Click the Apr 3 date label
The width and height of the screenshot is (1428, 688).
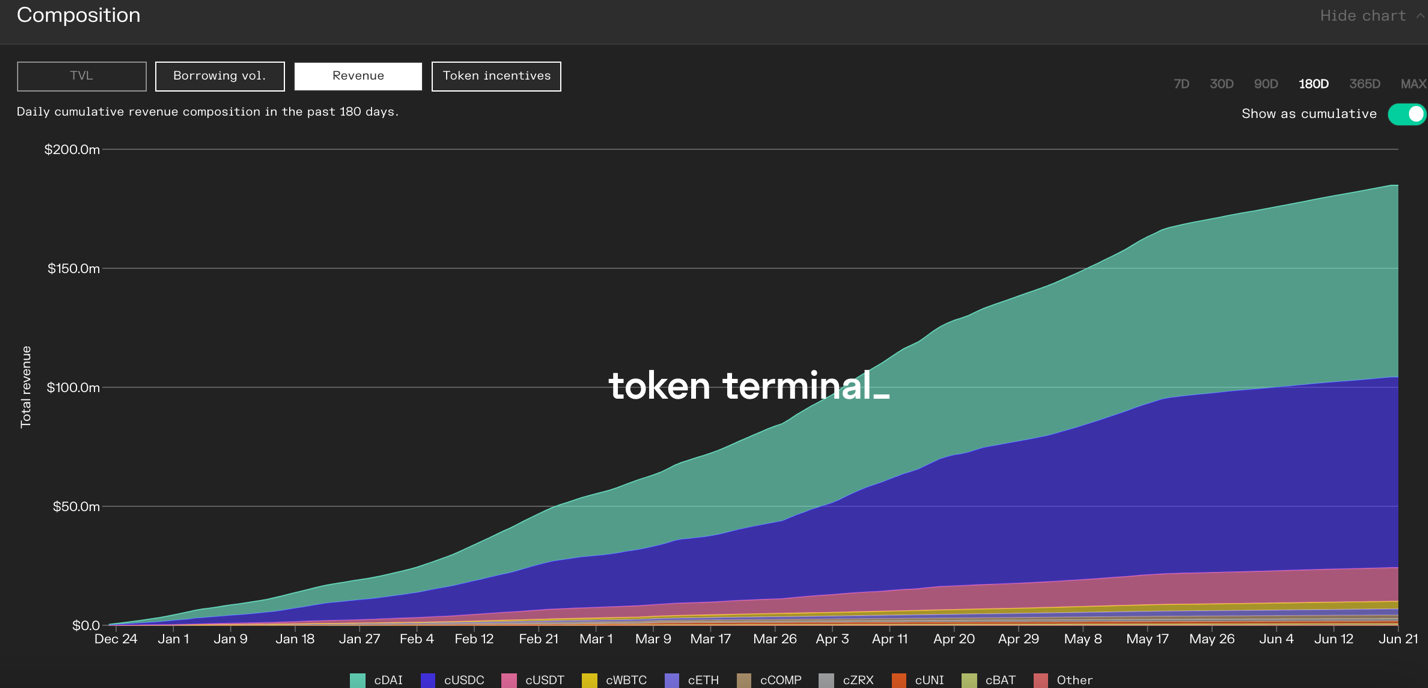point(832,639)
